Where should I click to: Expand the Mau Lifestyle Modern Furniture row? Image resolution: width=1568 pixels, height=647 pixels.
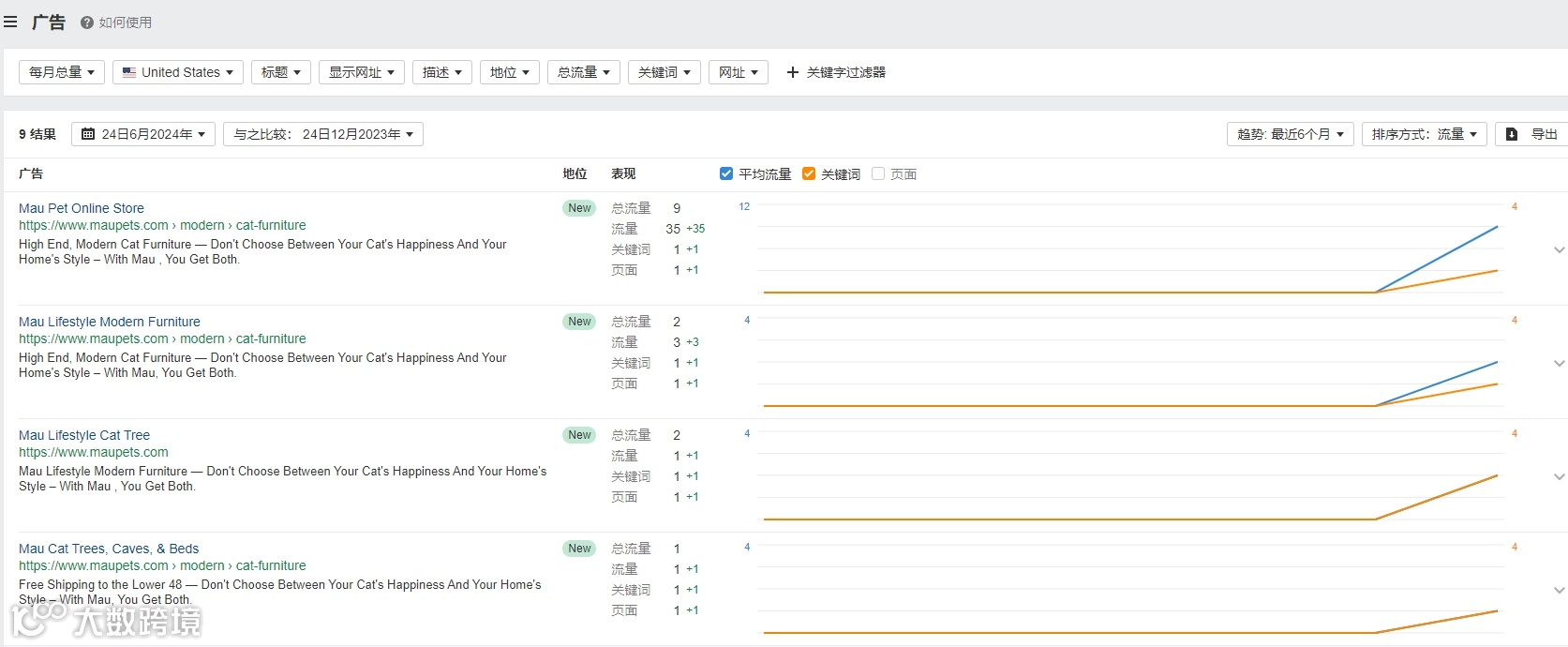1560,363
